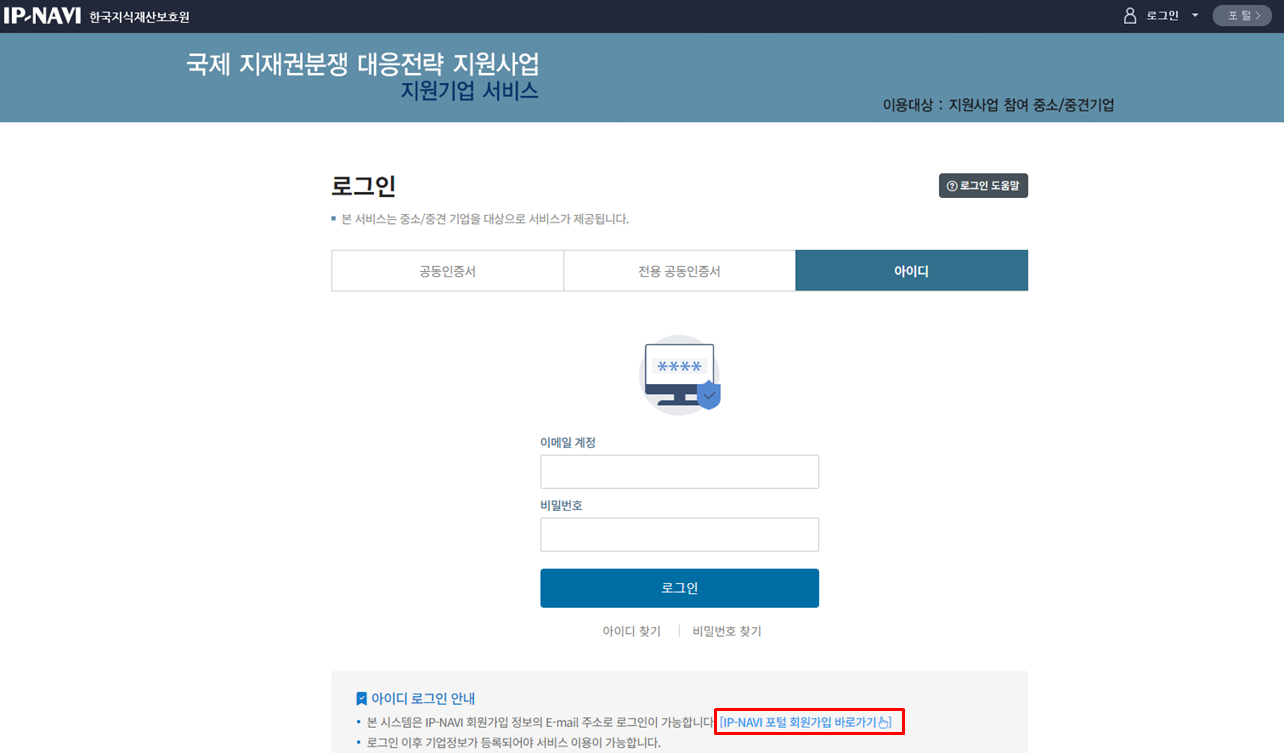
Task: Click the monitor password illustration
Action: [680, 375]
